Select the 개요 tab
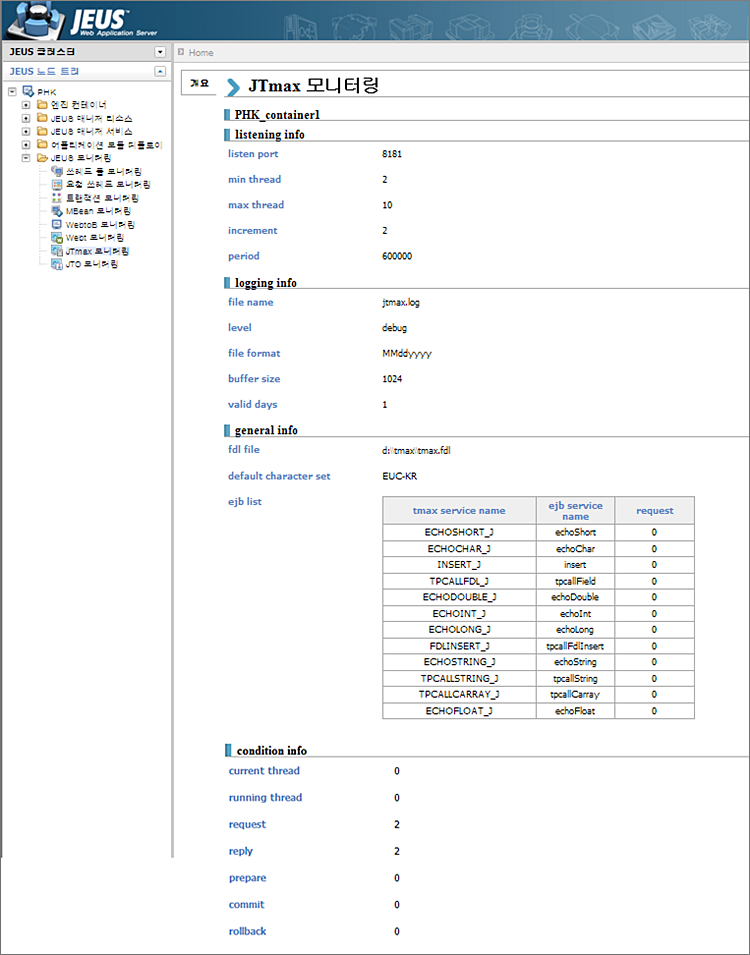The width and height of the screenshot is (750, 955). [x=199, y=84]
